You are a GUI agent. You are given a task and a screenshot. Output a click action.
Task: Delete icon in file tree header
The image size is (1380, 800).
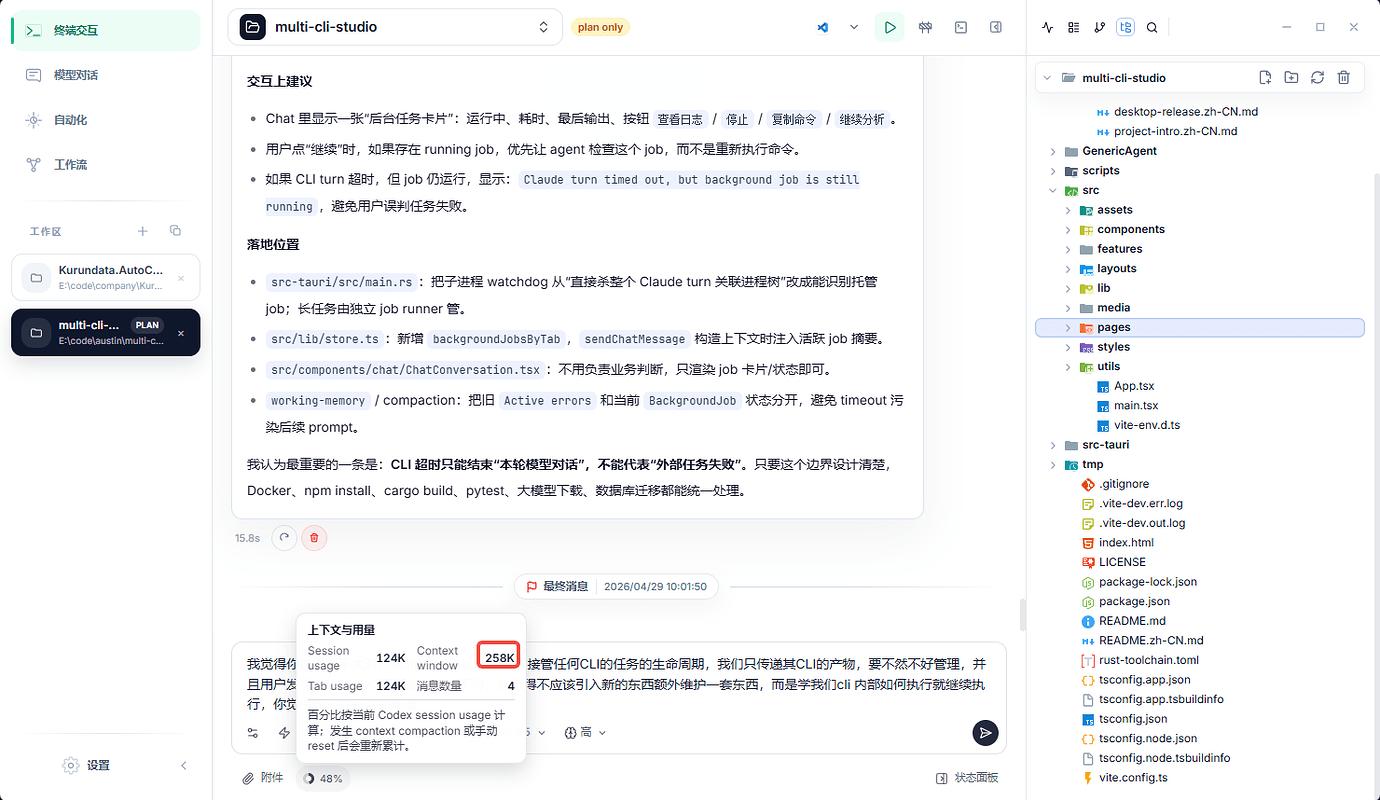point(1344,77)
